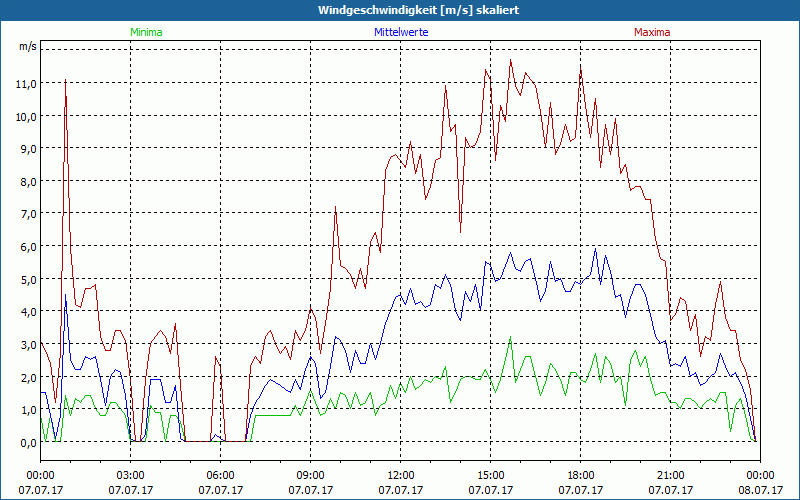Image resolution: width=800 pixels, height=500 pixels.
Task: Click the 5,0 y-axis value
Action: coord(28,280)
